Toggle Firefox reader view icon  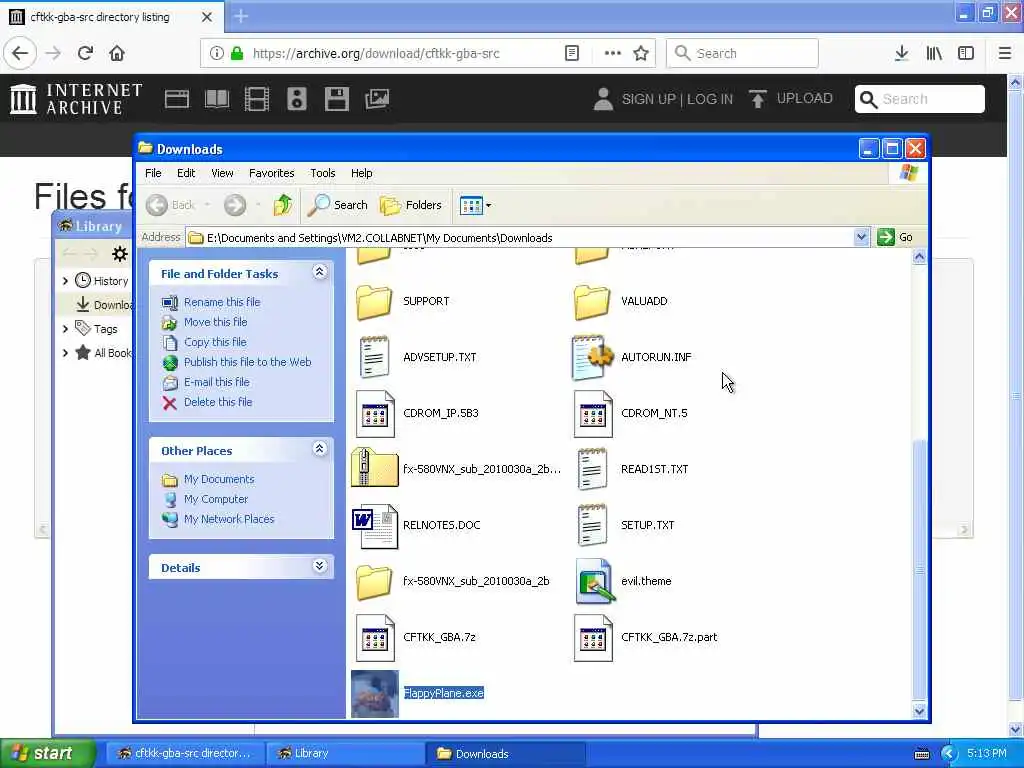[571, 53]
